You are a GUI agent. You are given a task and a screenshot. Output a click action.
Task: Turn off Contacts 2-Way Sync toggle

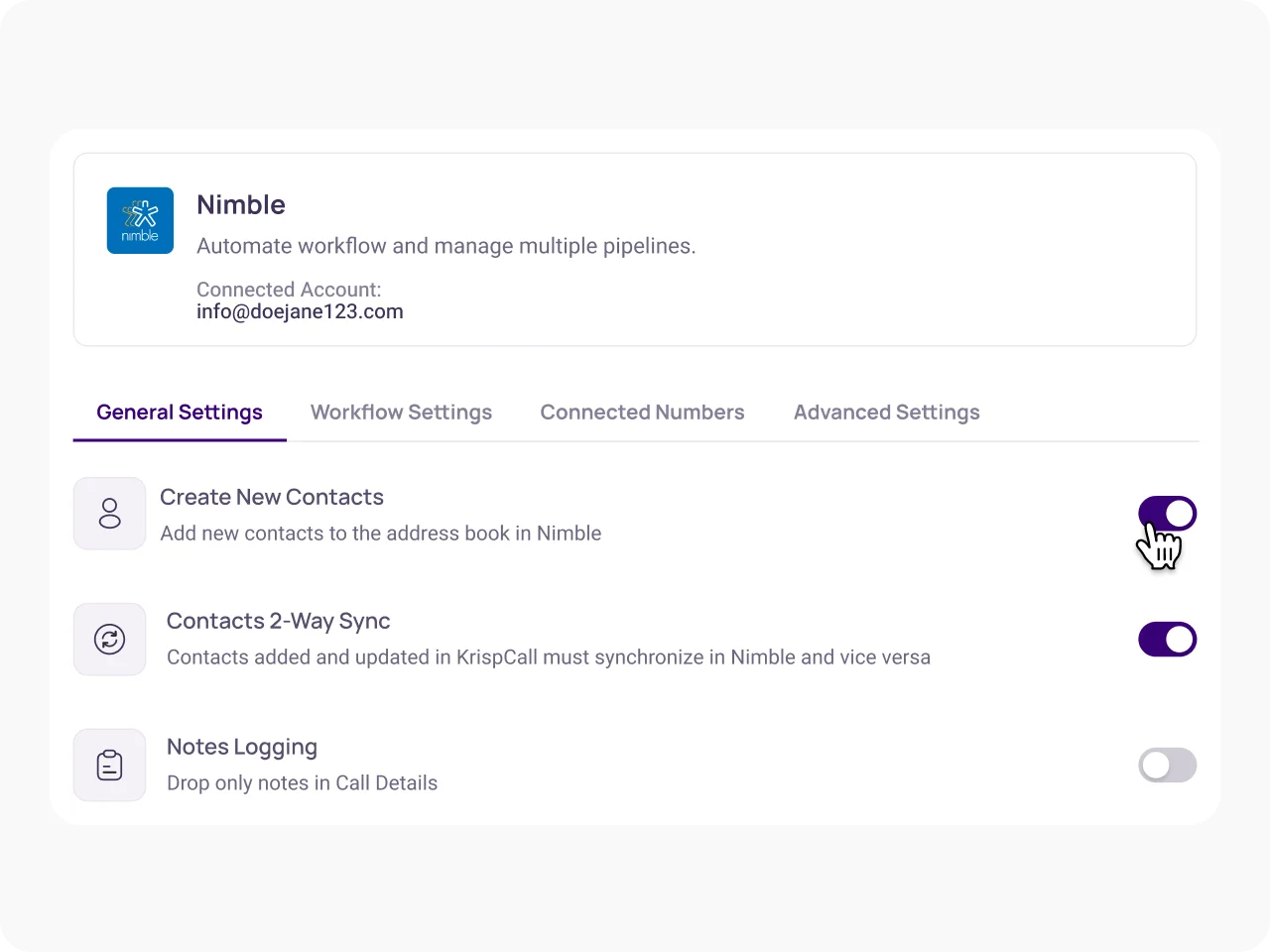tap(1168, 640)
